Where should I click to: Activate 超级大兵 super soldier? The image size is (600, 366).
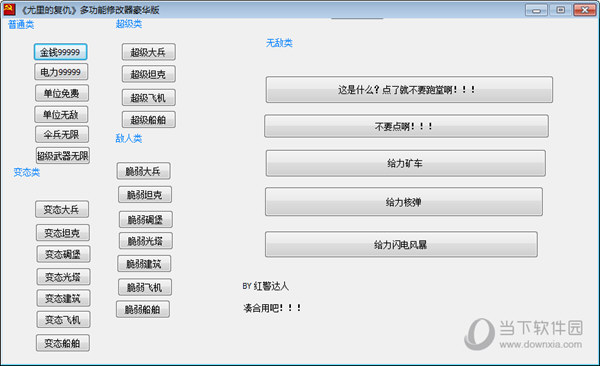click(149, 52)
